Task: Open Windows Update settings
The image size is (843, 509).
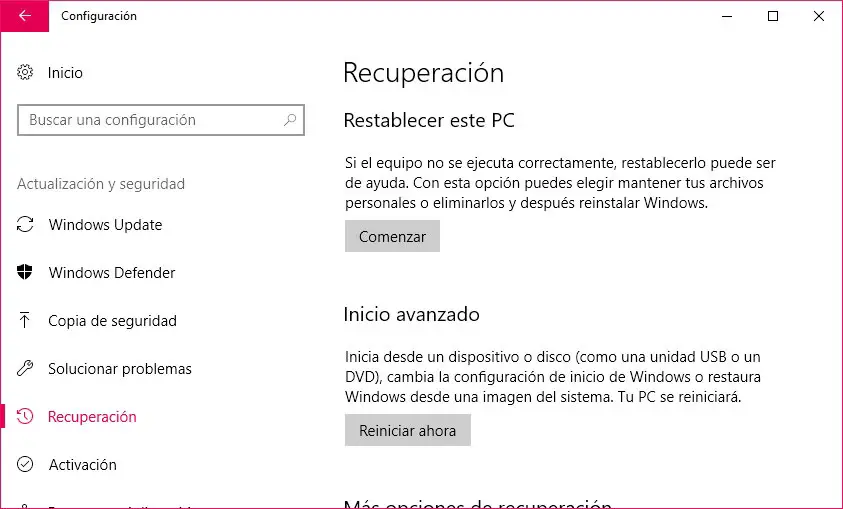Action: coord(105,225)
